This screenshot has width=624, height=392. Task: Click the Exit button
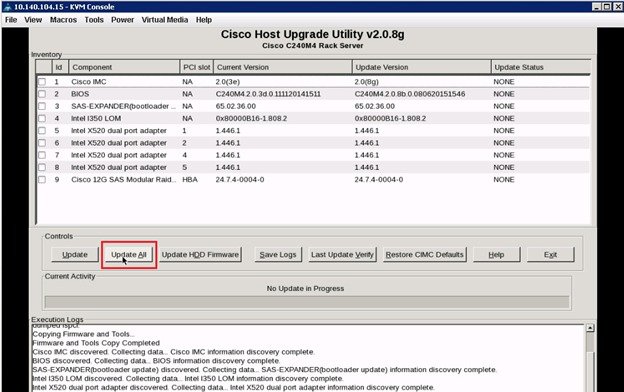pos(550,255)
